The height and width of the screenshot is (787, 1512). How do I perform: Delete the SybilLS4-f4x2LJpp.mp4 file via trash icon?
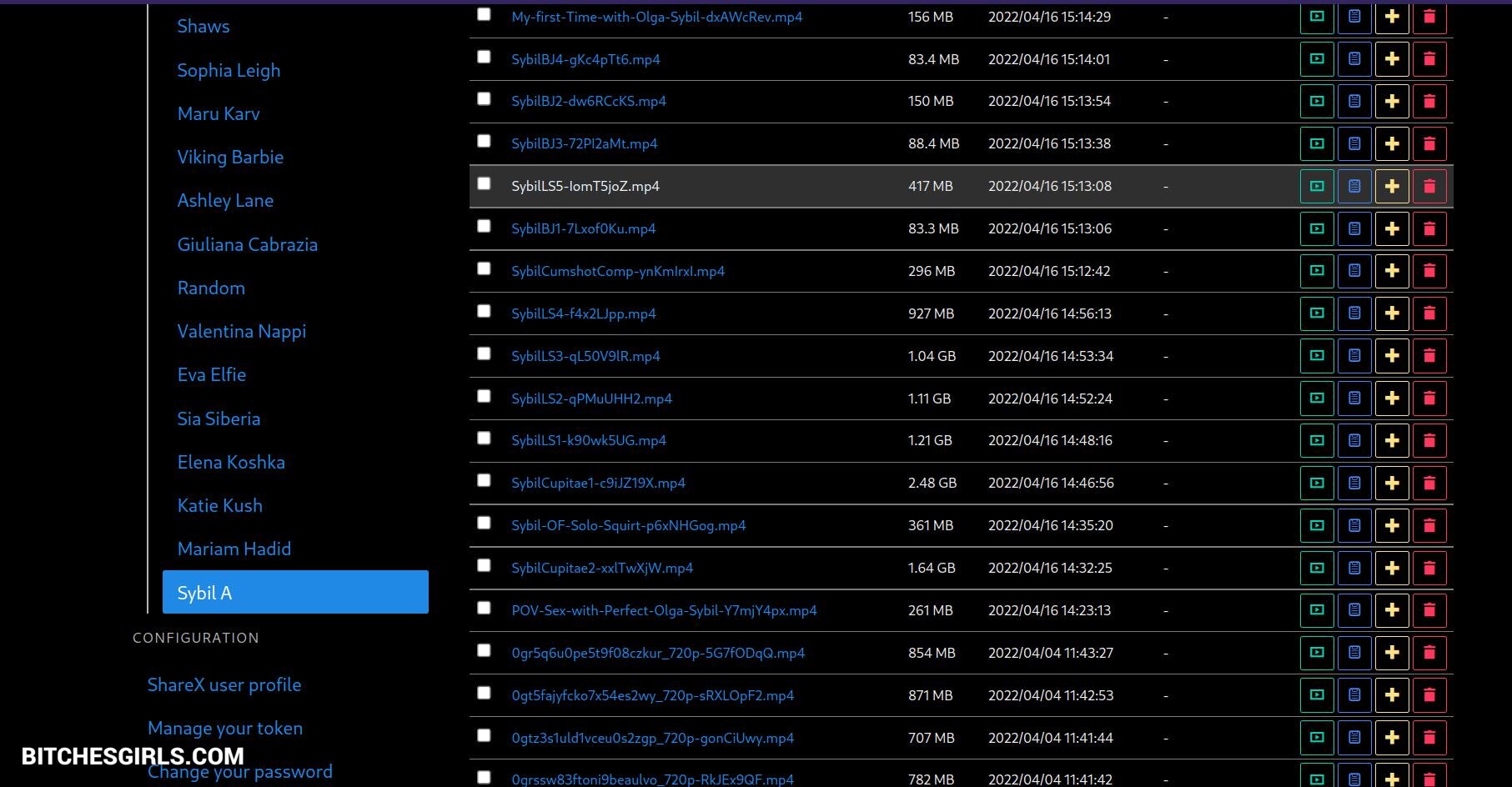pyautogui.click(x=1429, y=313)
